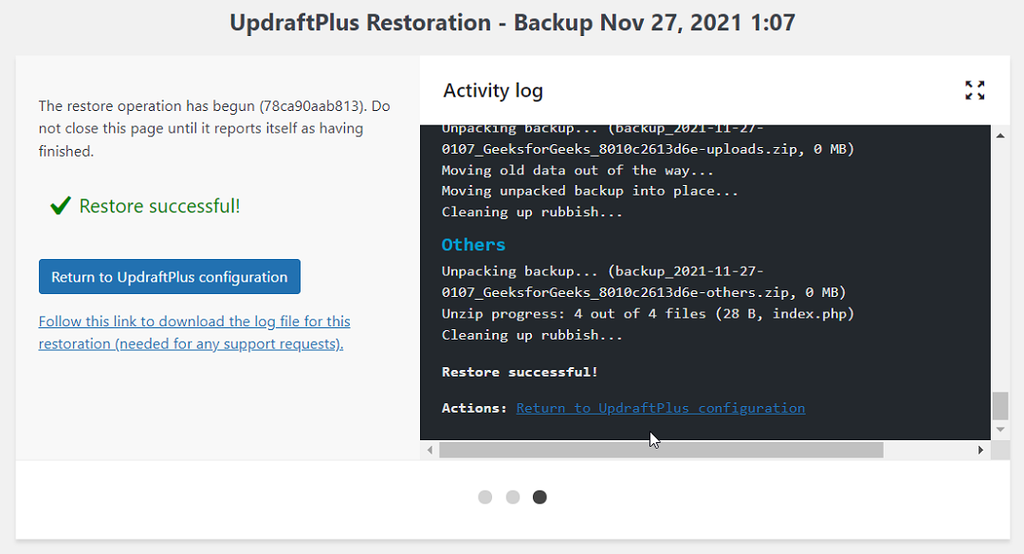Click the log's vertical scrollbar up arrow
The image size is (1024, 554).
coord(1000,134)
